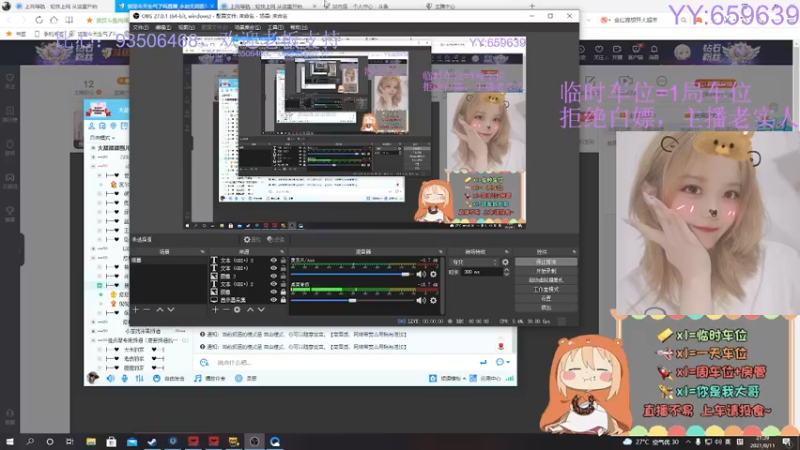Click YY speaker volume icon at bottom
Image resolution: width=800 pixels, height=450 pixels.
coord(111,378)
